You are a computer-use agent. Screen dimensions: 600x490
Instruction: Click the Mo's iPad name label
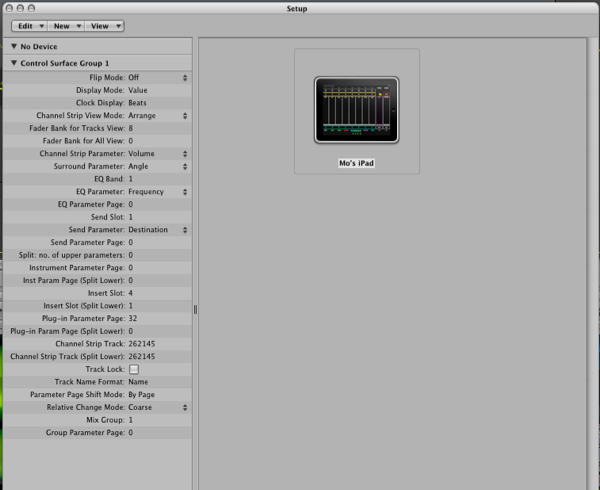pos(356,161)
